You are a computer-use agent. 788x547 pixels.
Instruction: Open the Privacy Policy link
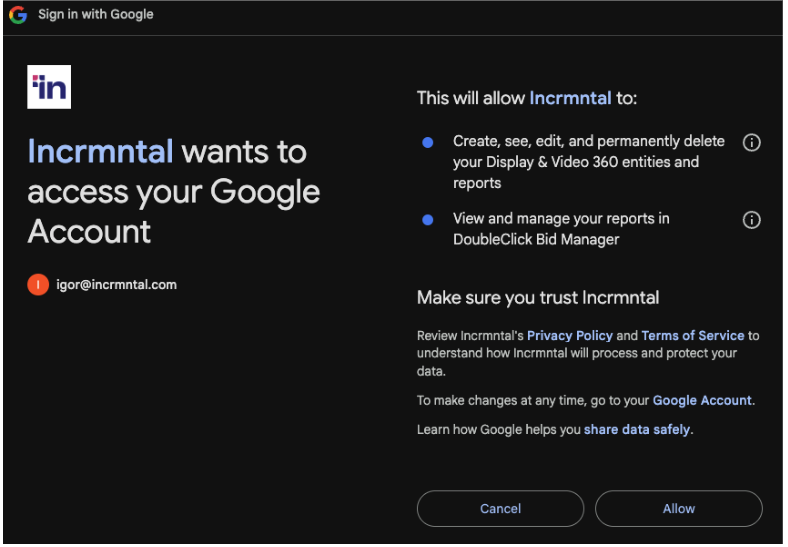(569, 335)
